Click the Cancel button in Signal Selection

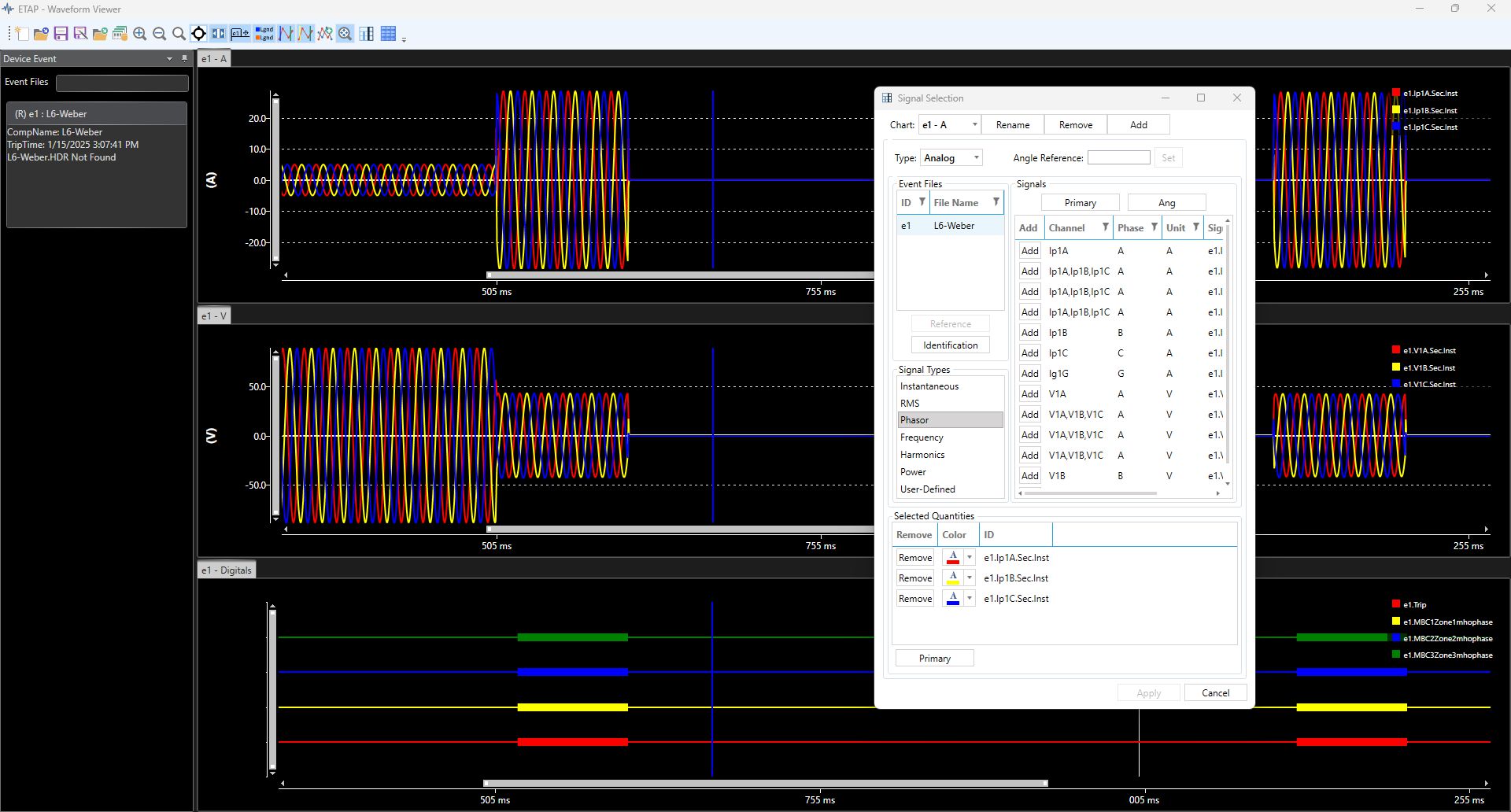coord(1215,693)
